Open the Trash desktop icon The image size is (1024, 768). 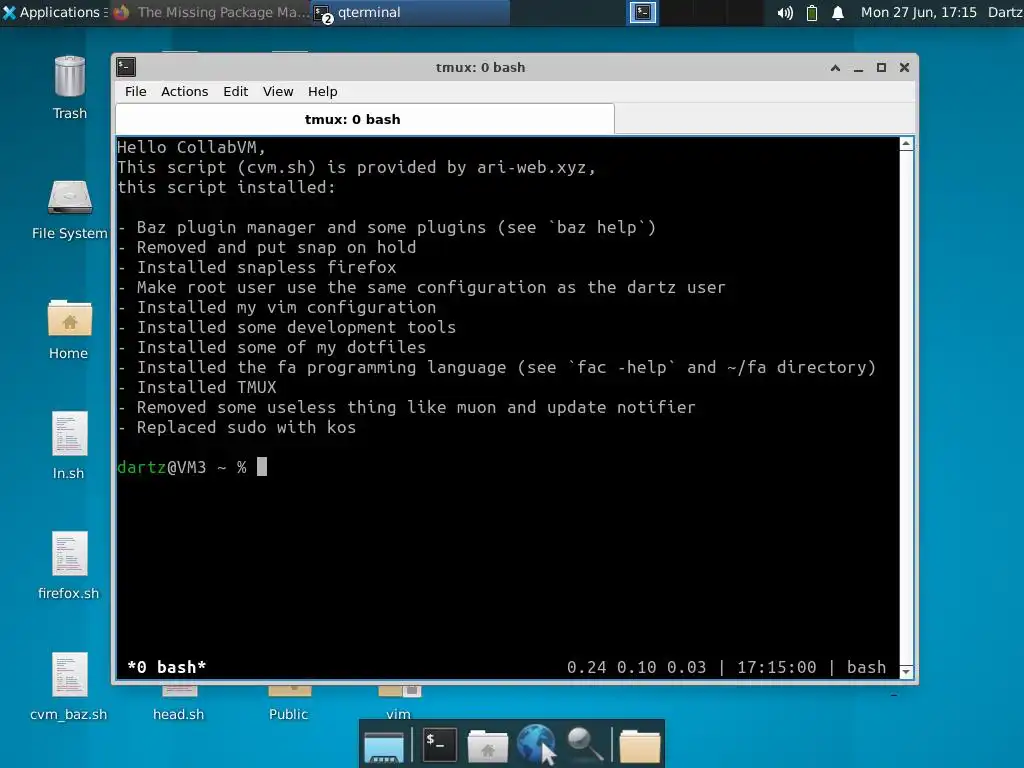[x=69, y=78]
